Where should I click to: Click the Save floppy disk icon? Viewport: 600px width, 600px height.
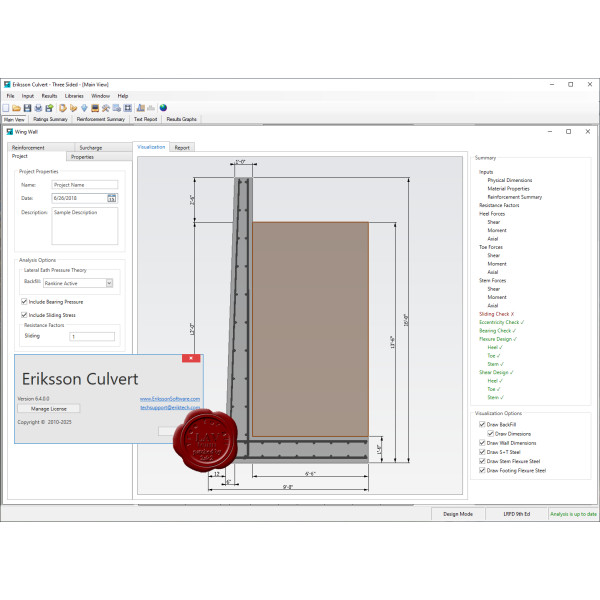[x=28, y=108]
